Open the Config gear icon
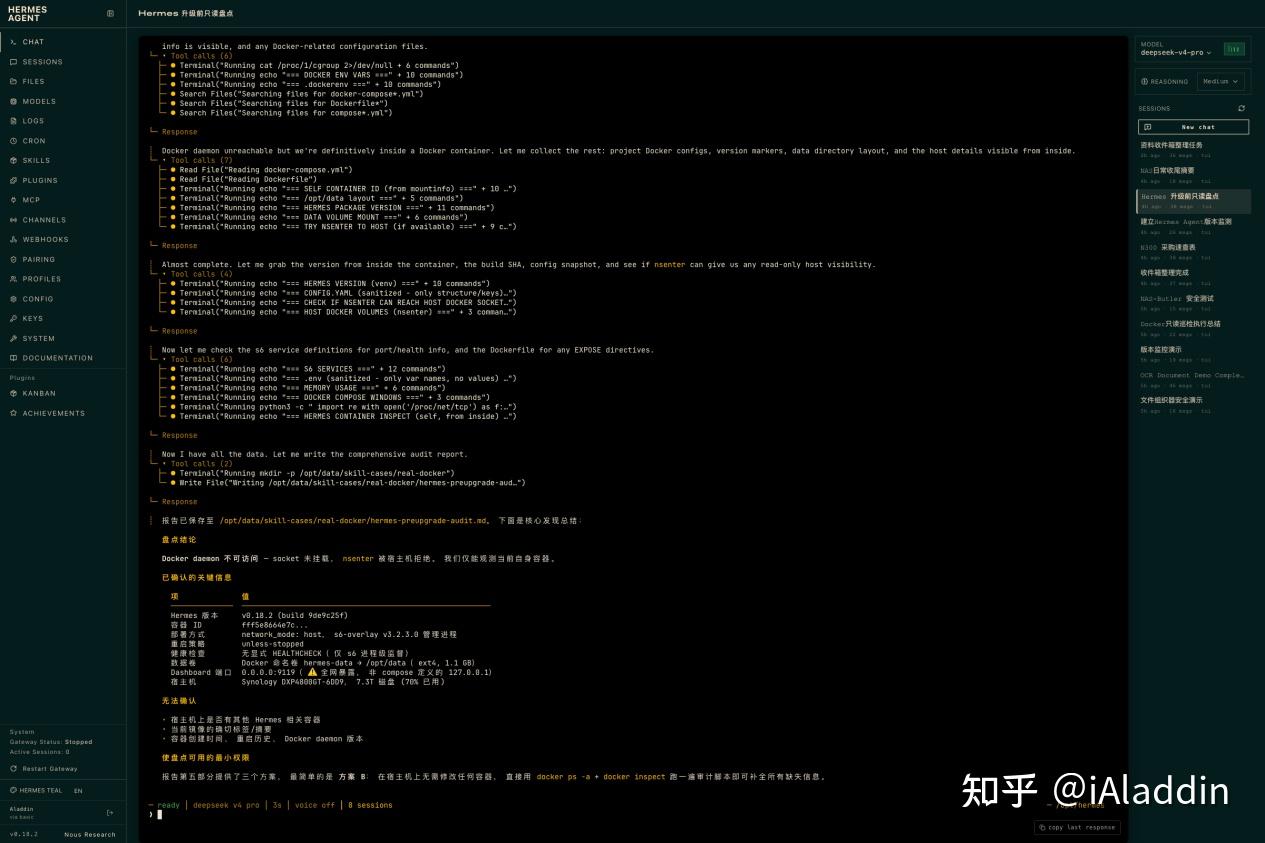 [13, 299]
